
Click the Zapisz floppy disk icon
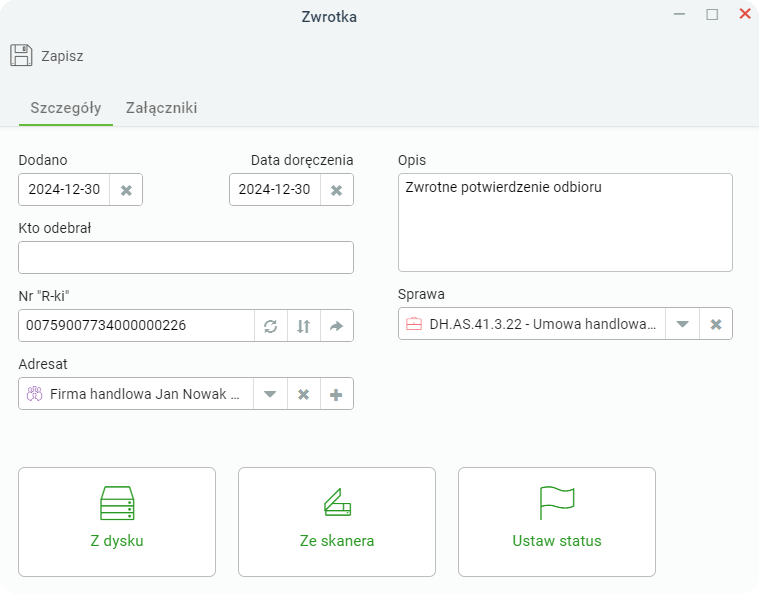(x=21, y=55)
